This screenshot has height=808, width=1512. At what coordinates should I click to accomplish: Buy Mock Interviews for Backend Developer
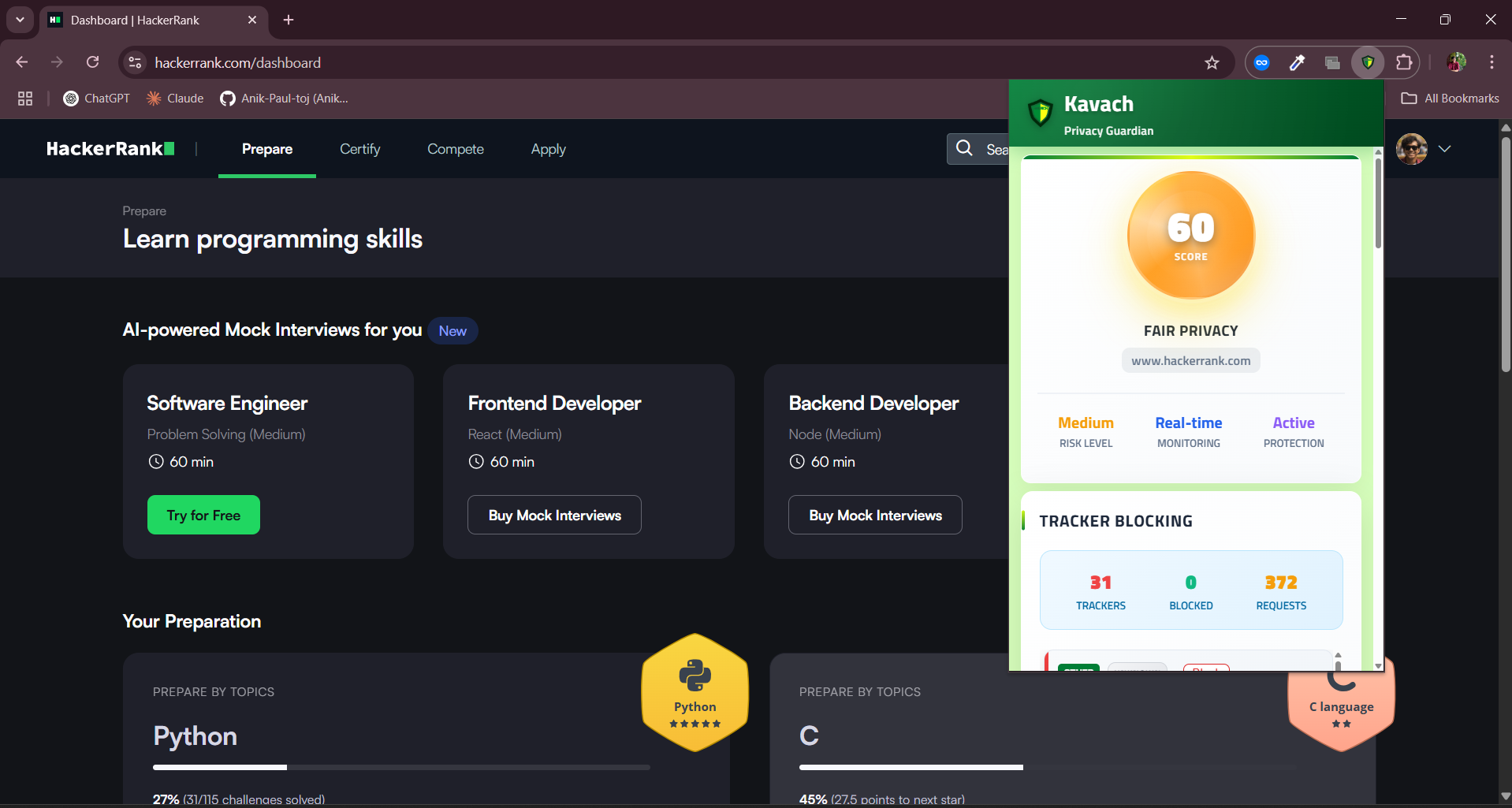click(x=875, y=515)
